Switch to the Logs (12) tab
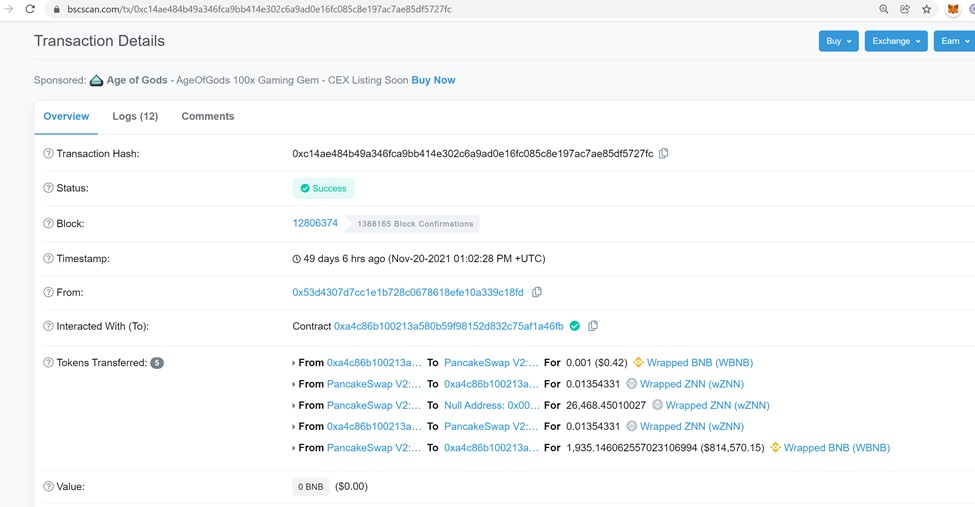Image resolution: width=975 pixels, height=507 pixels. [x=135, y=116]
